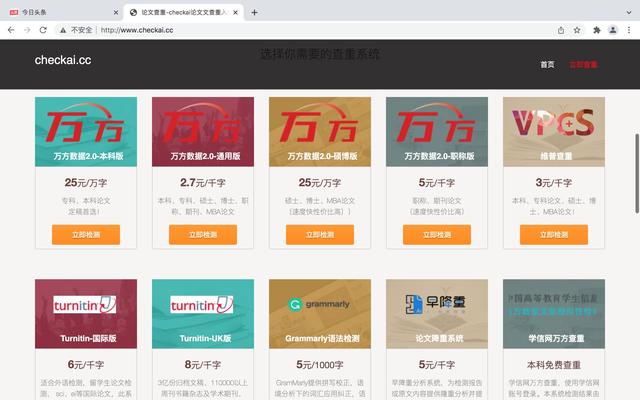The image size is (640, 400).
Task: Open the share icon in the address bar
Action: point(561,30)
